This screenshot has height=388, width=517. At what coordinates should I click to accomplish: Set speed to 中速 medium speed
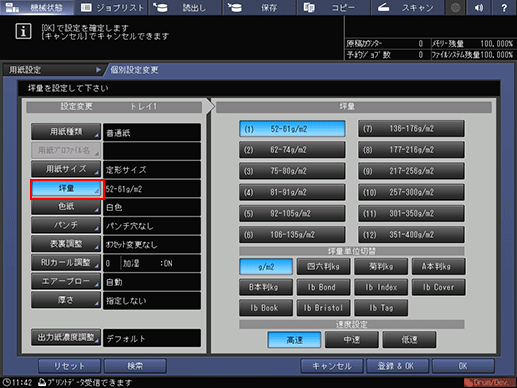[352, 340]
